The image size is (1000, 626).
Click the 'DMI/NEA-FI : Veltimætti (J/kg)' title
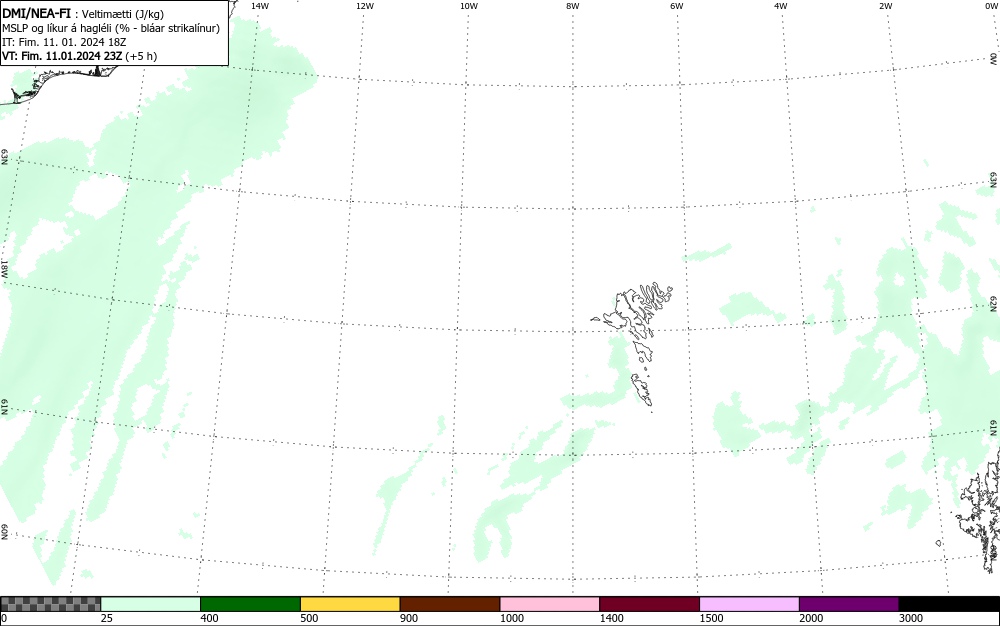click(x=83, y=13)
